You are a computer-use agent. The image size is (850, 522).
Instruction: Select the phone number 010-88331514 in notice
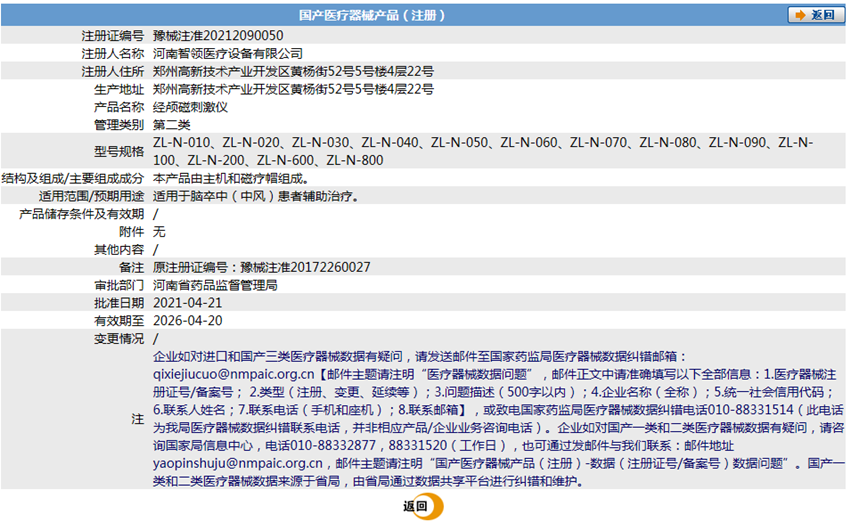(x=751, y=410)
